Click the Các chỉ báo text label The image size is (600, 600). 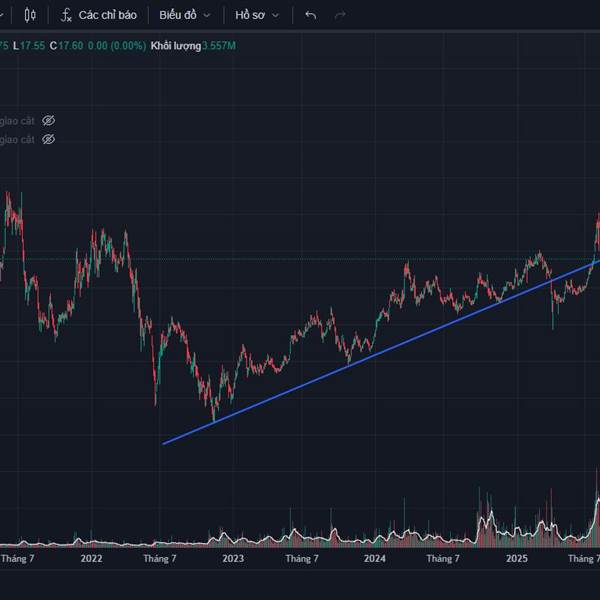tap(107, 15)
